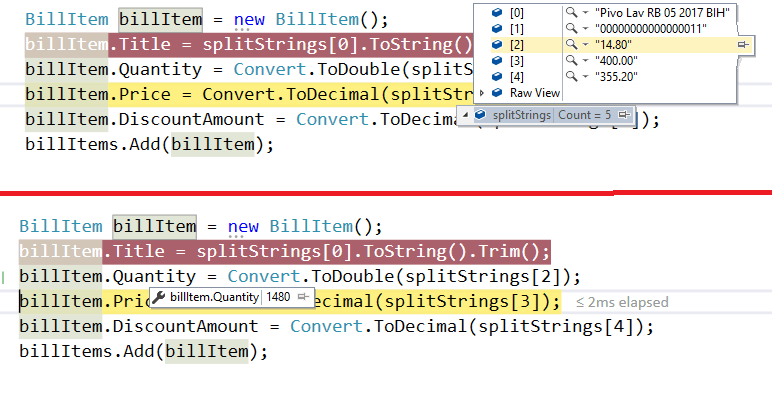Click the 1480 value in Quantity datatip

tap(278, 297)
